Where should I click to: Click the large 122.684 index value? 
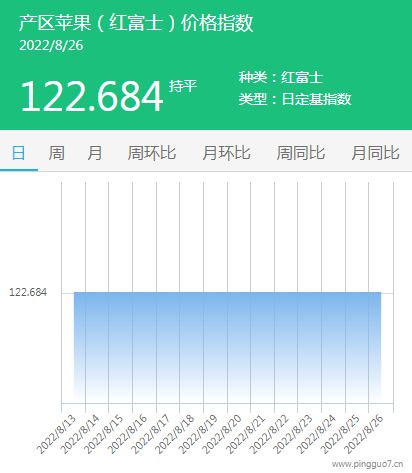pyautogui.click(x=92, y=96)
